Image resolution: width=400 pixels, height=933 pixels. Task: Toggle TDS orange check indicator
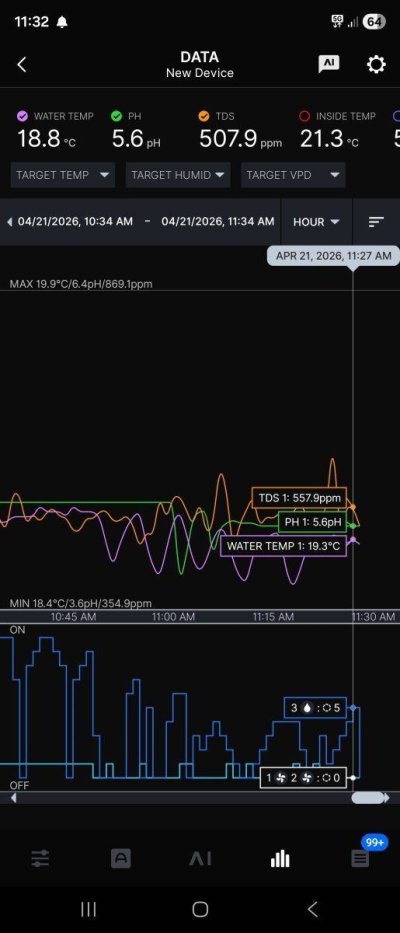coord(204,116)
